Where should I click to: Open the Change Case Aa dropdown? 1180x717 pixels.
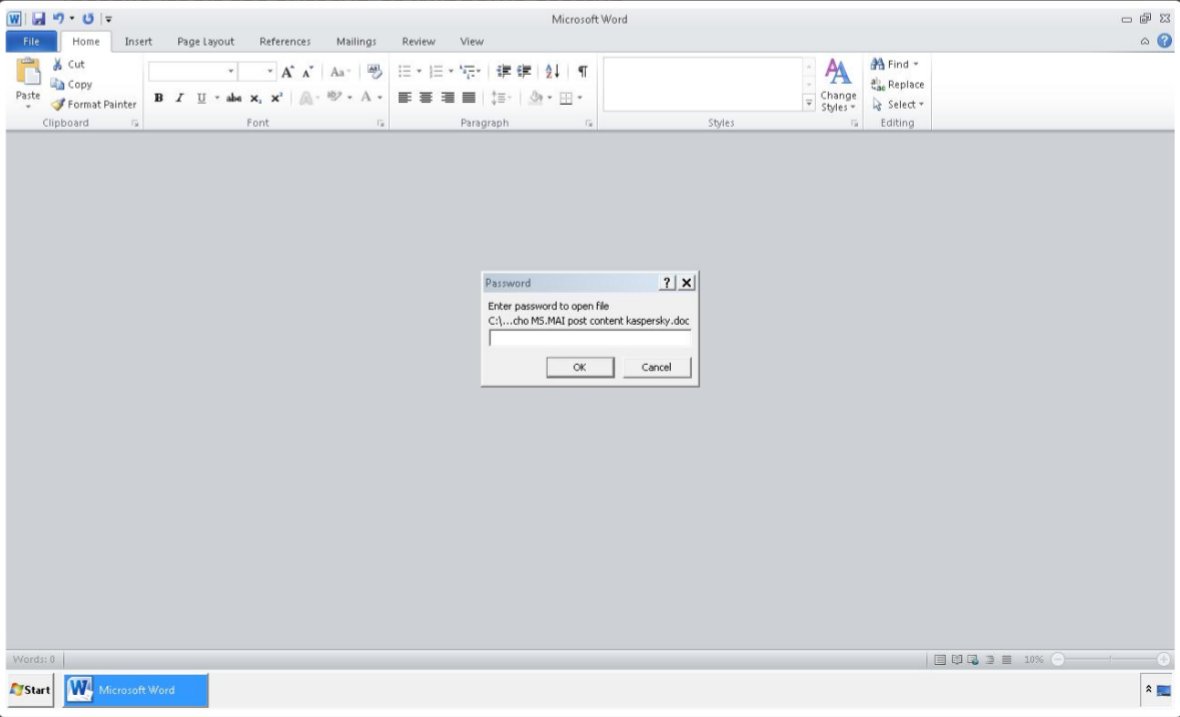[339, 72]
